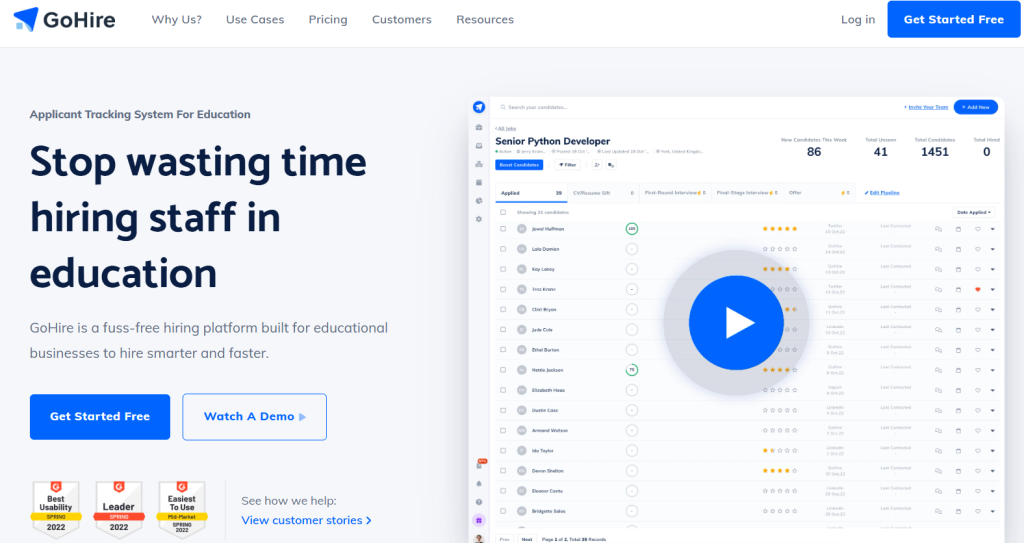Screen dimensions: 1024x543
Task: Open the settings gear icon in preview sidebar
Action: tap(479, 219)
